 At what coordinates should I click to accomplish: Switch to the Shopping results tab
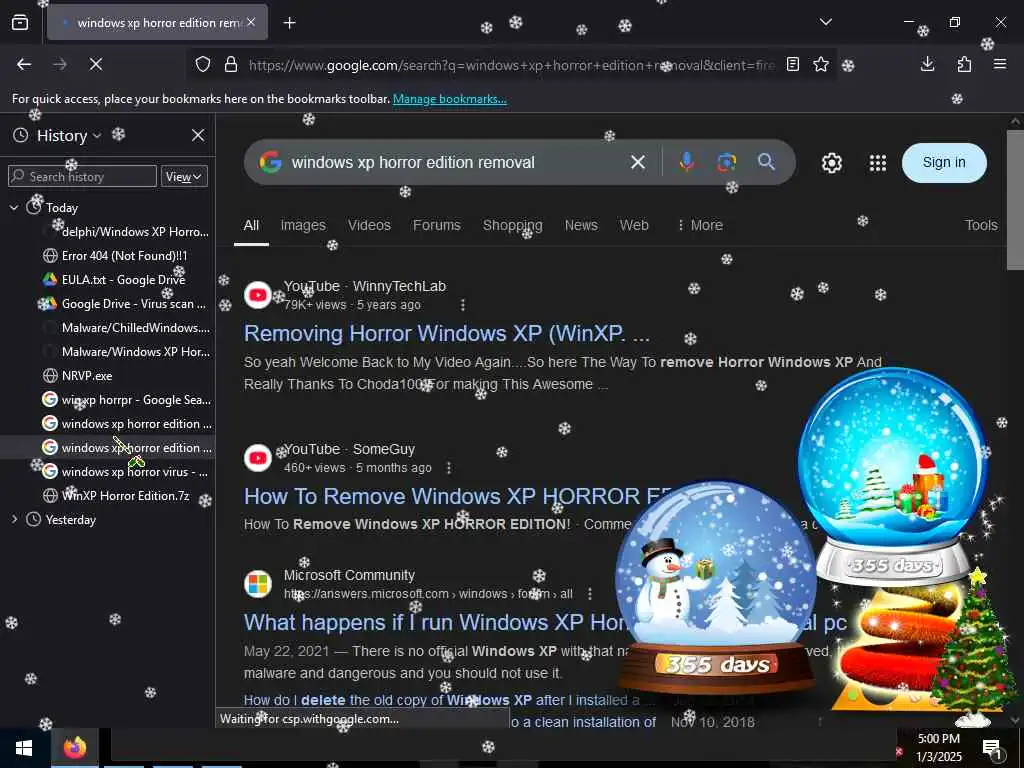coord(513,225)
